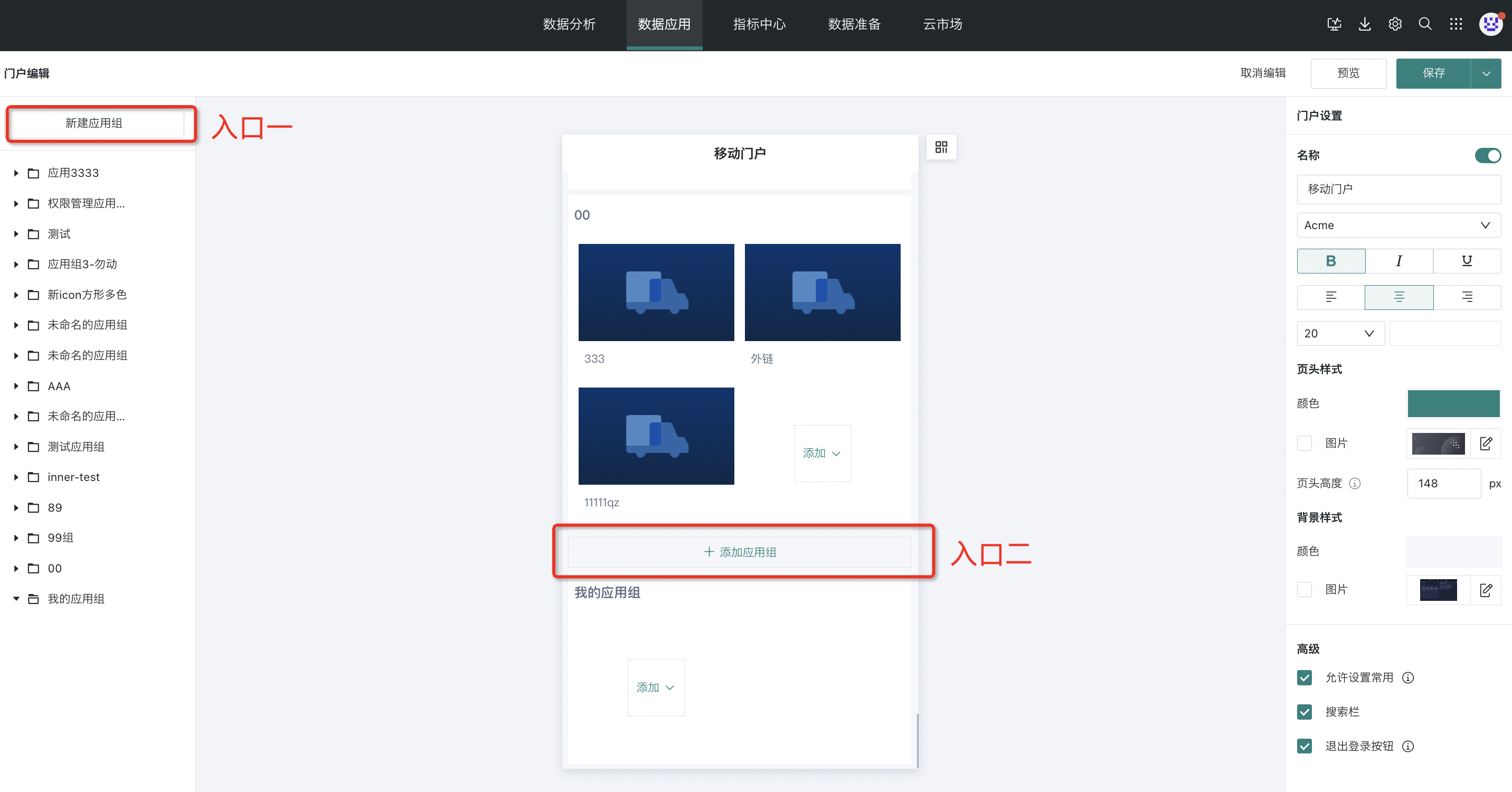Enable header style 图片 checkbox
The width and height of the screenshot is (1512, 792).
coord(1304,444)
